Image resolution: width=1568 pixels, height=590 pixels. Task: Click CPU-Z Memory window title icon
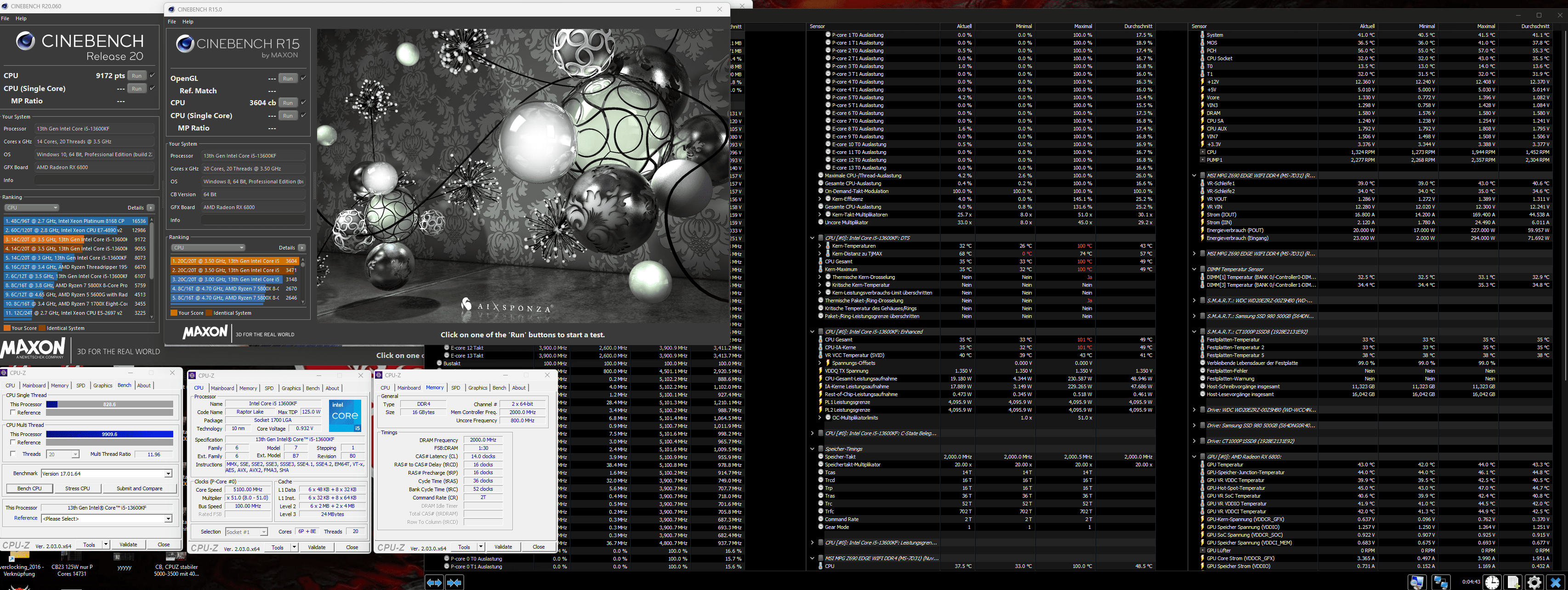coord(379,375)
